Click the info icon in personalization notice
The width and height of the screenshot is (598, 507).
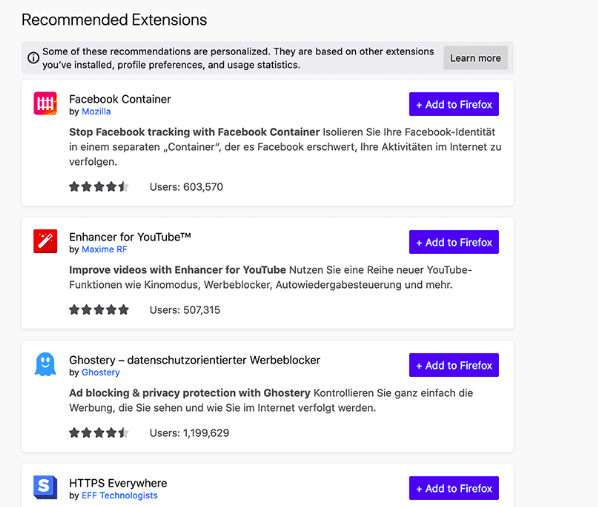33,58
